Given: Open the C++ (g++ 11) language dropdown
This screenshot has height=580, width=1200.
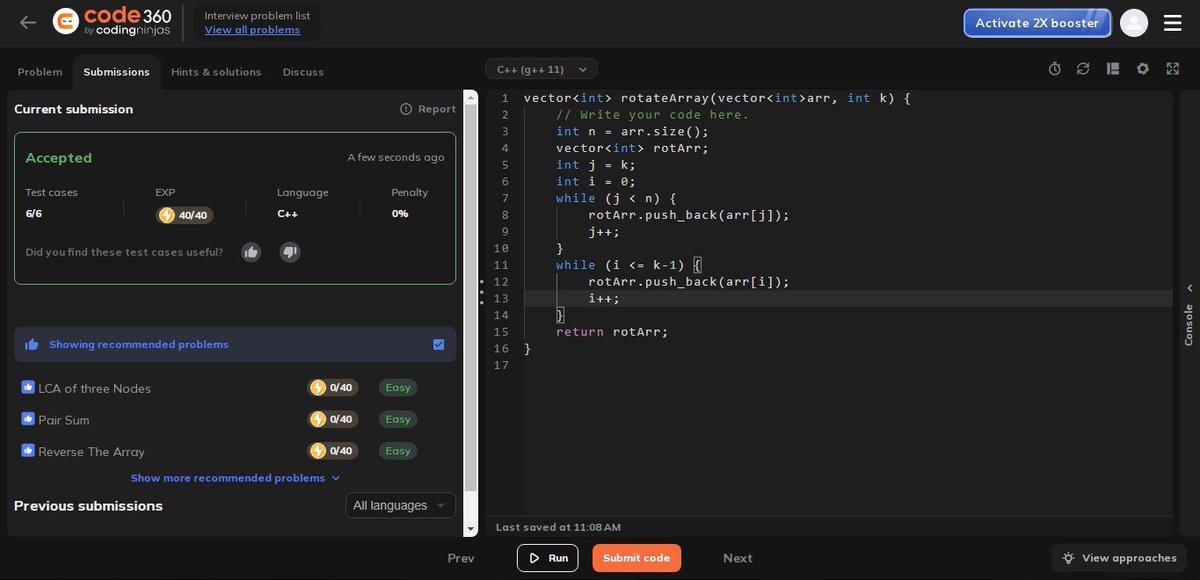Looking at the screenshot, I should click(x=541, y=69).
